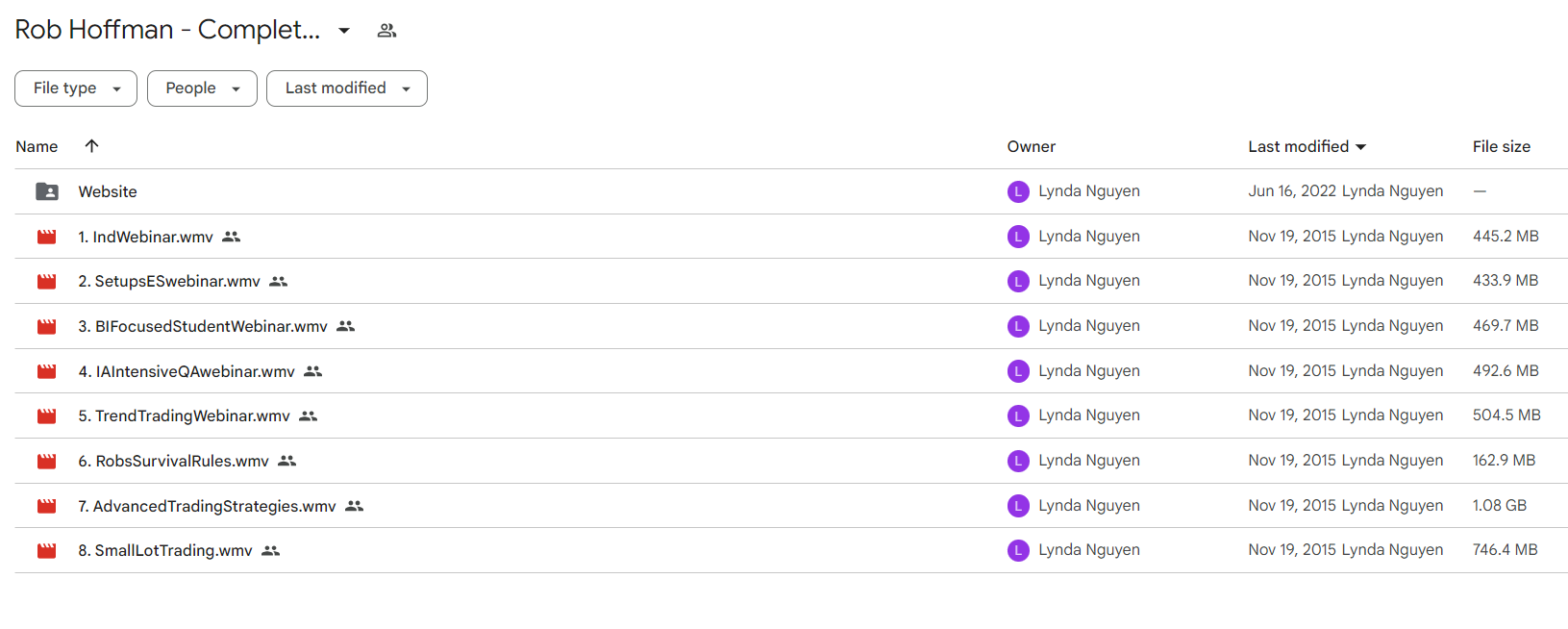The width and height of the screenshot is (1568, 629).
Task: Select 8. SmallLotTrading.wmv file name
Action: 165,550
